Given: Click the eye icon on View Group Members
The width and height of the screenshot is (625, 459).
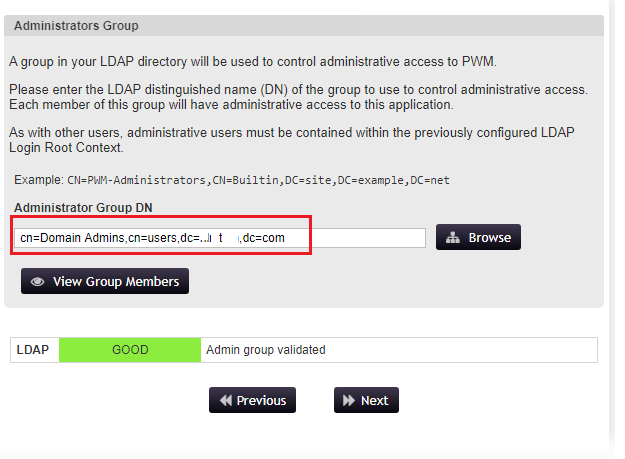Looking at the screenshot, I should click(37, 282).
